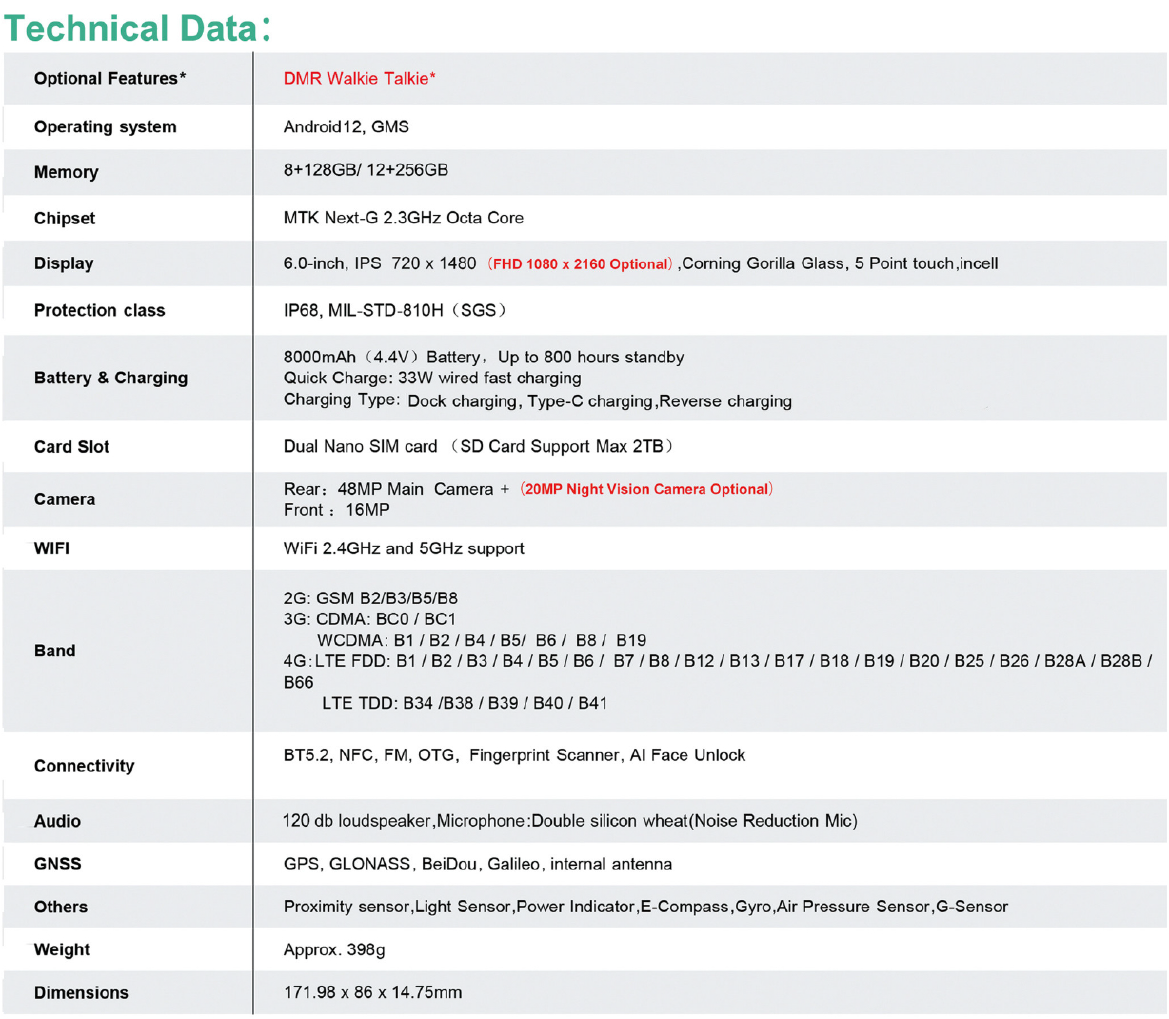Click the LTE TDD bands line
The height and width of the screenshot is (1019, 1169).
pyautogui.click(x=464, y=704)
